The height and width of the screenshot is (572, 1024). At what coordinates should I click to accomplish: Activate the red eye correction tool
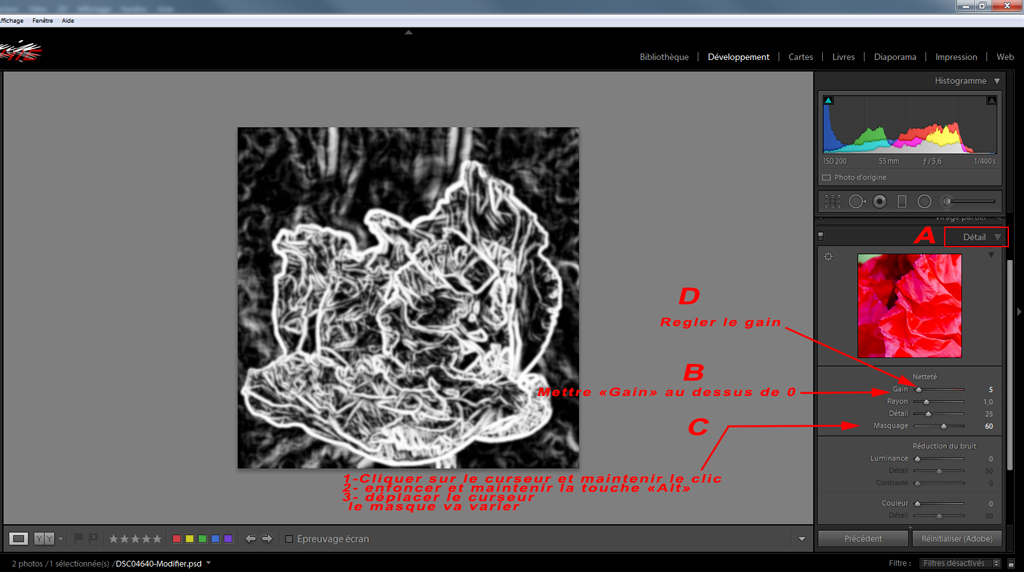[x=879, y=201]
